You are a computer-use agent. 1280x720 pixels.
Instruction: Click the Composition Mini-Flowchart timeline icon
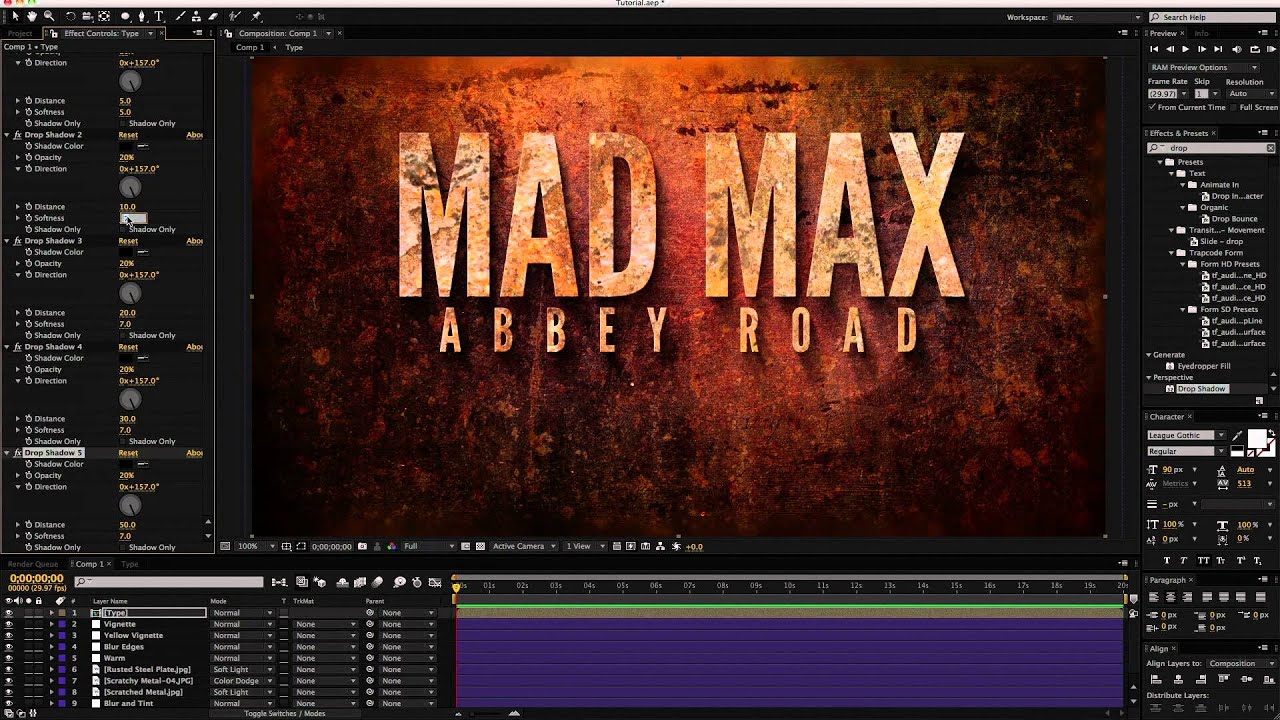pos(279,582)
